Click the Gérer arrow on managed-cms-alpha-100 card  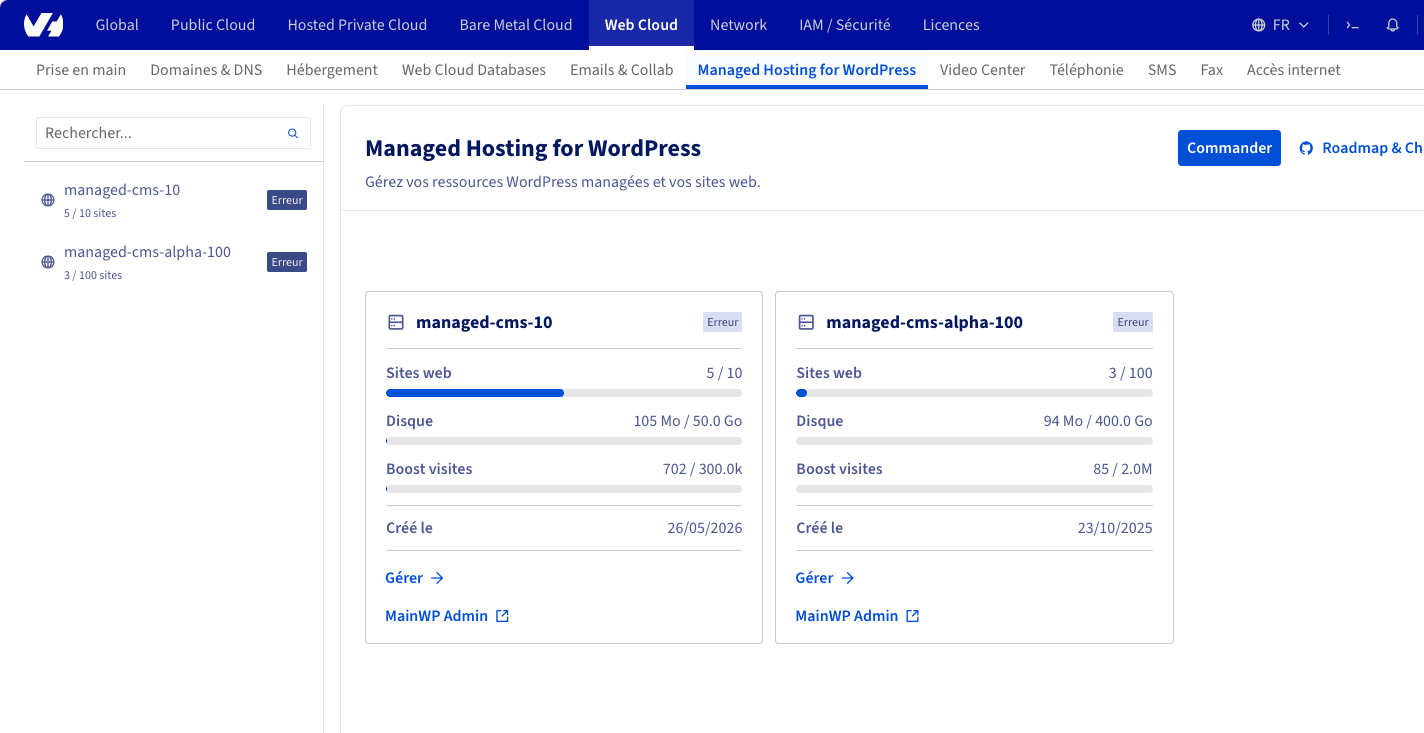(847, 578)
